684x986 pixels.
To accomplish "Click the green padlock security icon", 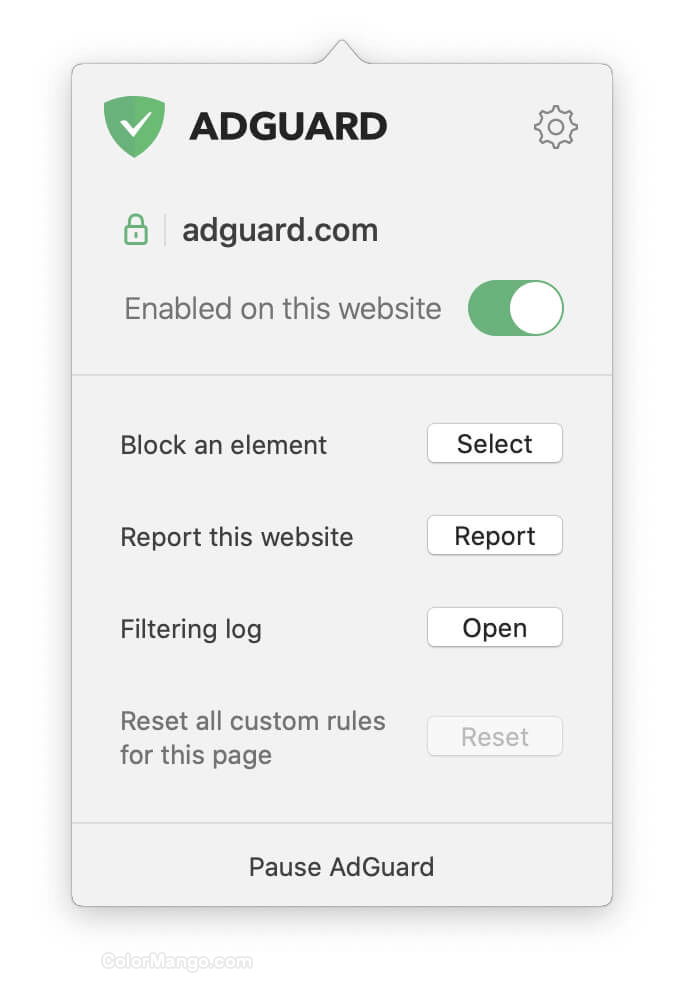I will pyautogui.click(x=135, y=229).
